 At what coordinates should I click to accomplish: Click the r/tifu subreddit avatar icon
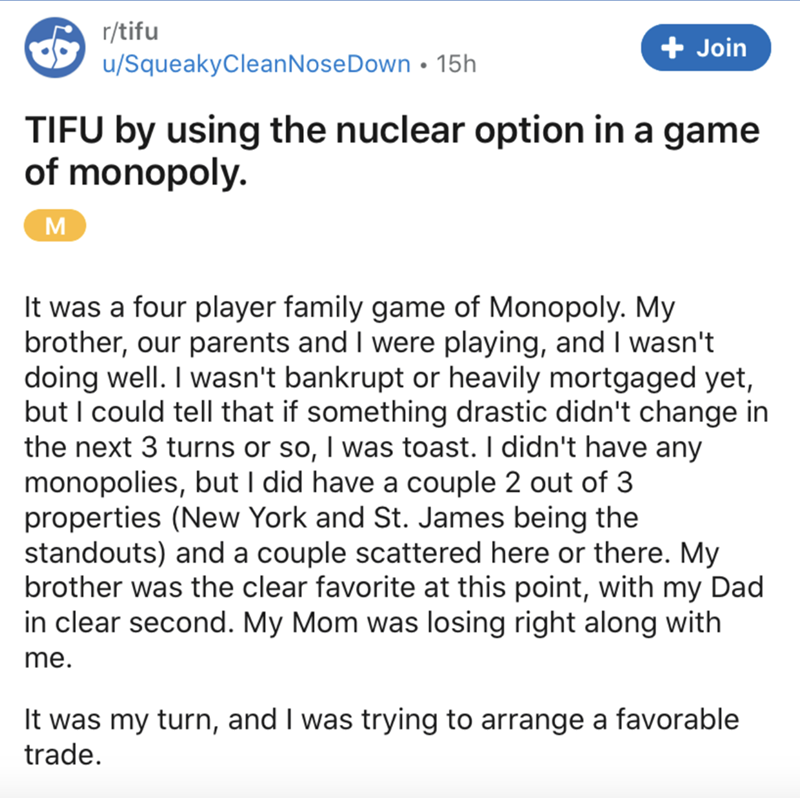(55, 52)
